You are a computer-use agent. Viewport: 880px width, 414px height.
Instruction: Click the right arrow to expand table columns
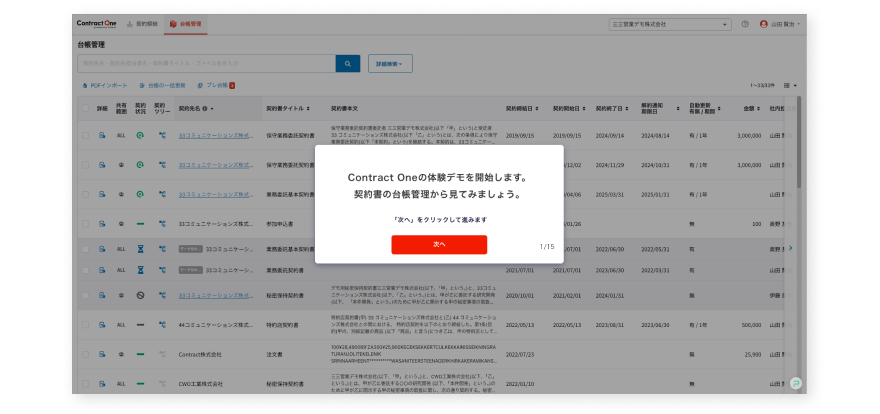pyautogui.click(x=791, y=247)
